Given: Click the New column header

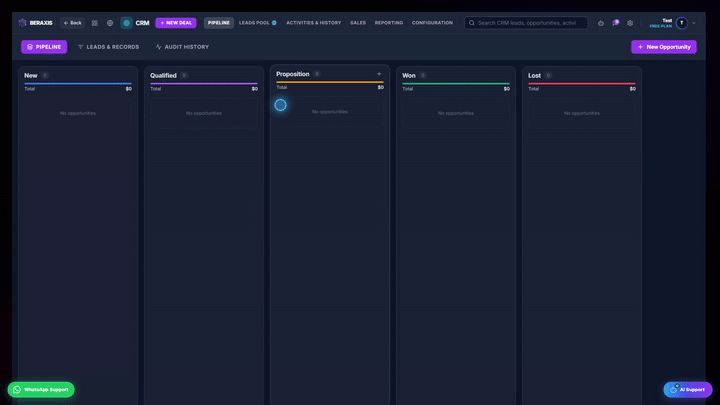Looking at the screenshot, I should pyautogui.click(x=31, y=75).
